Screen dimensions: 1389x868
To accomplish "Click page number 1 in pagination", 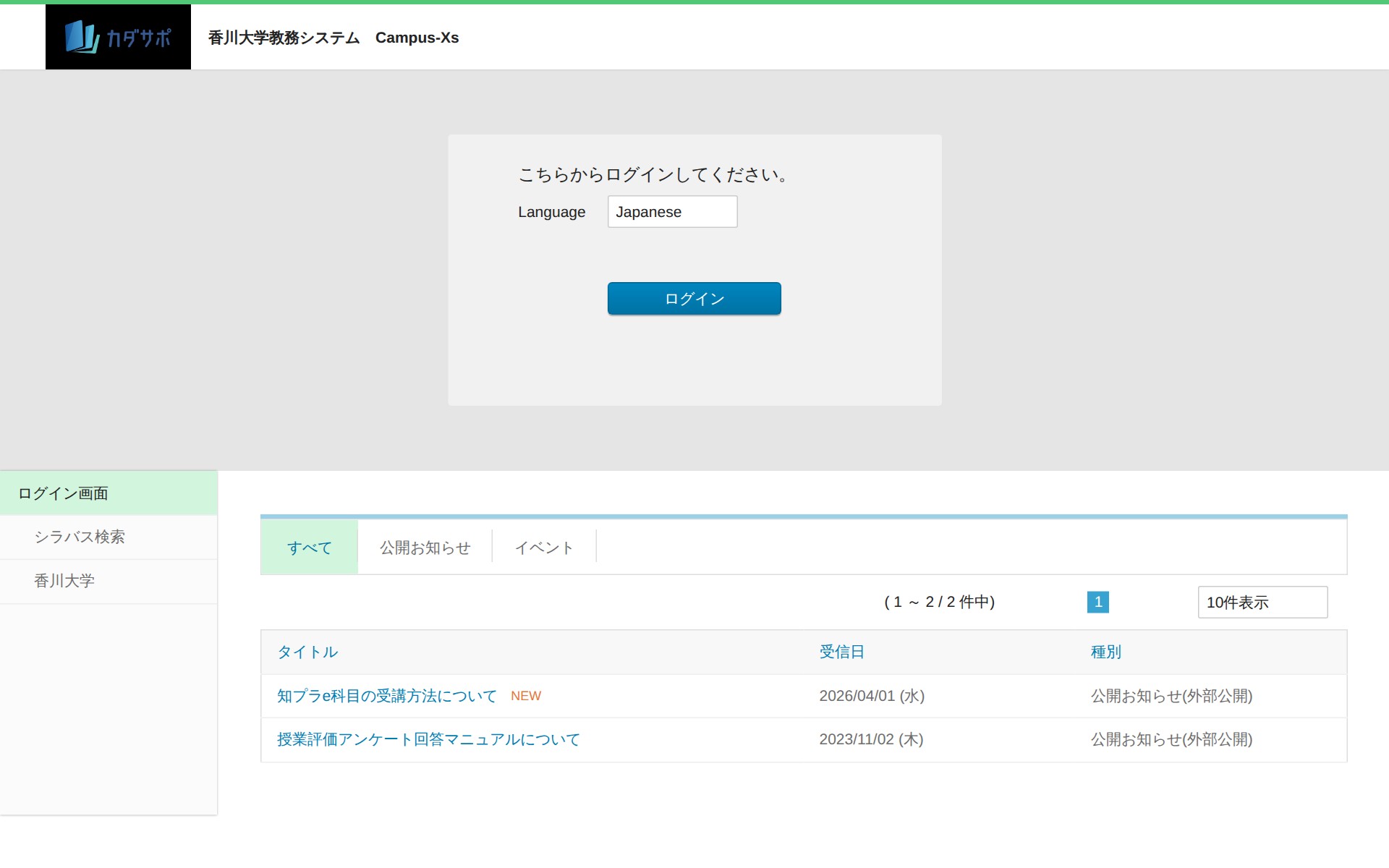I will 1097,602.
